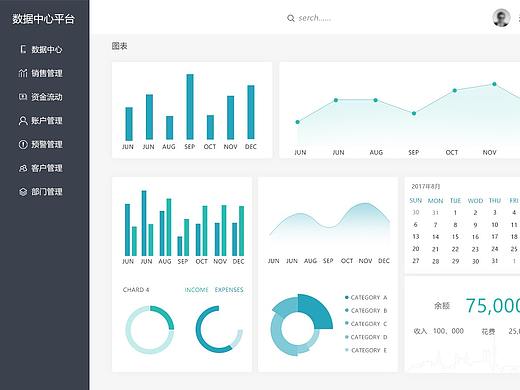This screenshot has height=390, width=520.
Task: Select CATEGORY C legend entry
Action: tap(366, 324)
